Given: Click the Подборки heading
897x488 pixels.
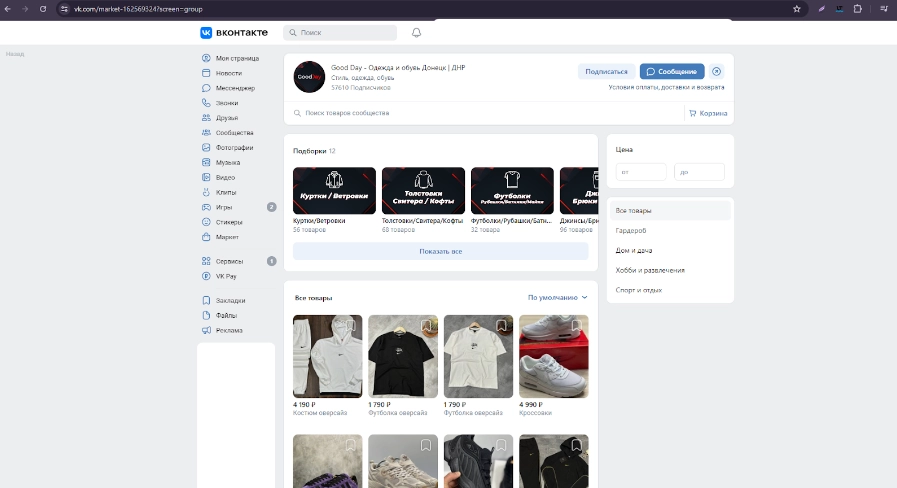Looking at the screenshot, I should pyautogui.click(x=309, y=151).
